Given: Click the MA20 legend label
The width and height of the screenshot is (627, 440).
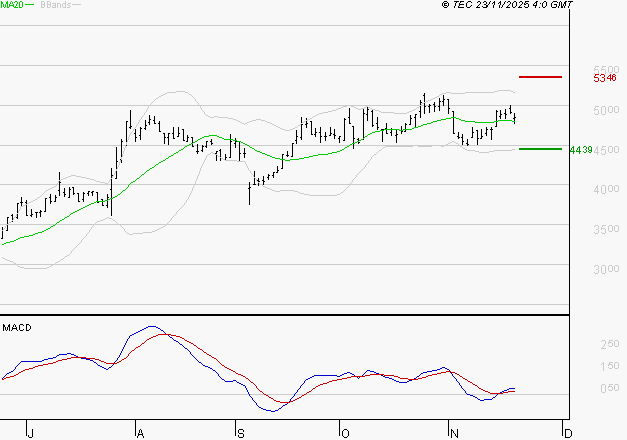Looking at the screenshot, I should [x=12, y=4].
